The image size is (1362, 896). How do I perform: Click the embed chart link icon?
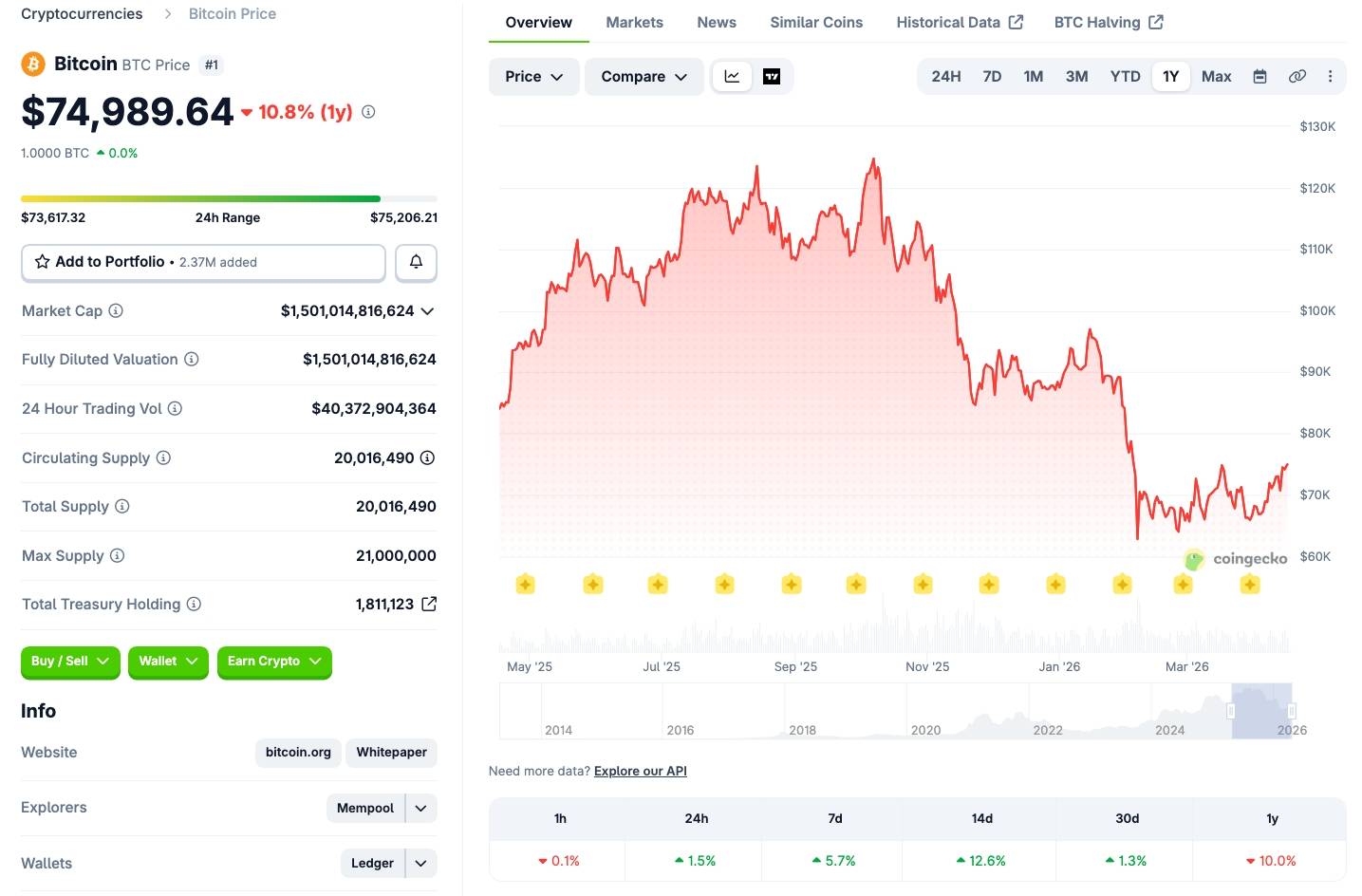(1297, 76)
